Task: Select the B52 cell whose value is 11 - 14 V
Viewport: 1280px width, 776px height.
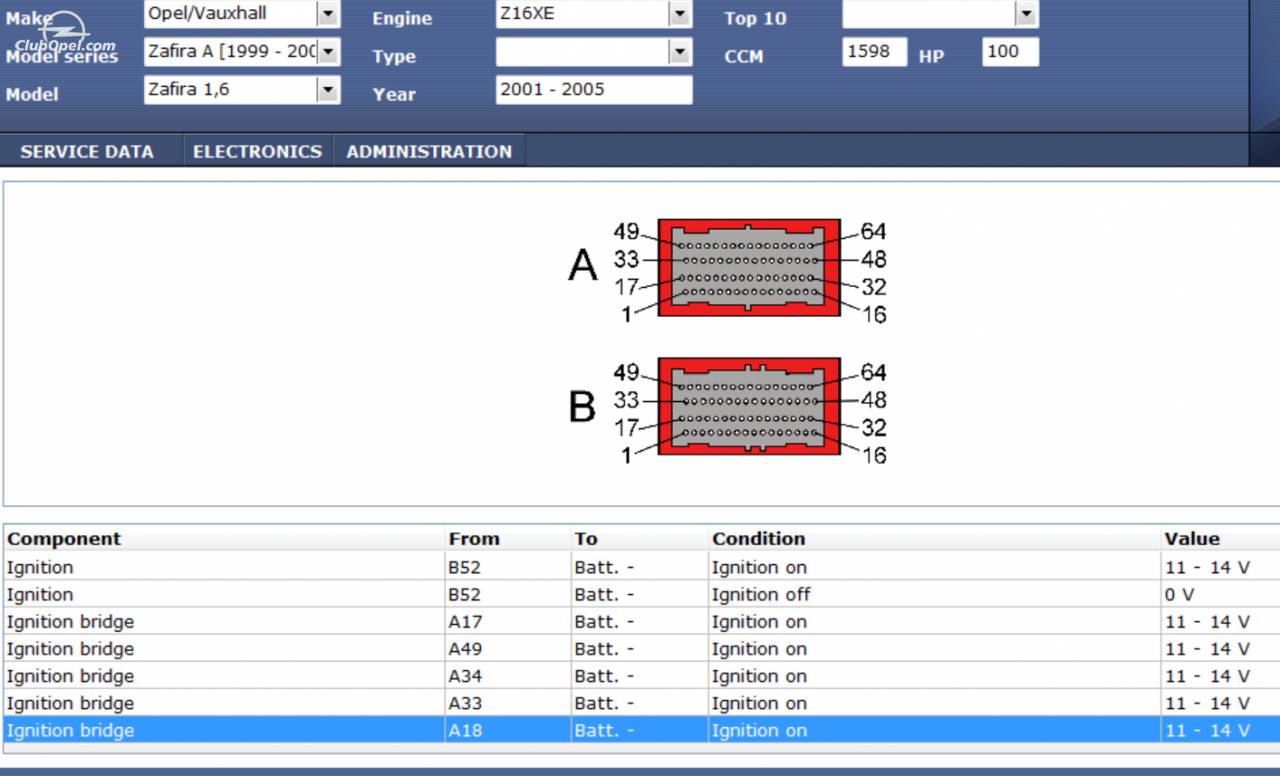Action: click(x=507, y=567)
